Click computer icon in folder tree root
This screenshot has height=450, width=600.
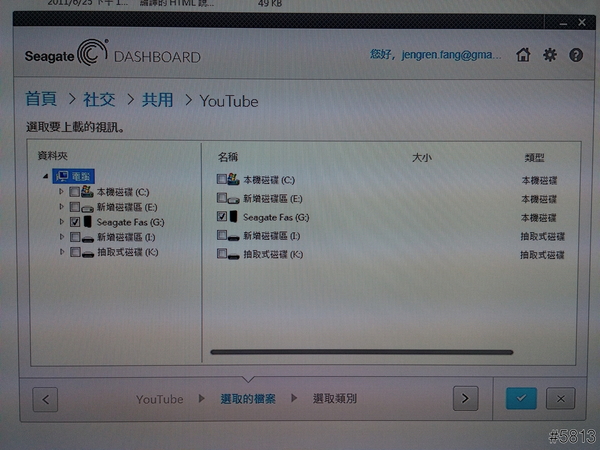(62, 176)
